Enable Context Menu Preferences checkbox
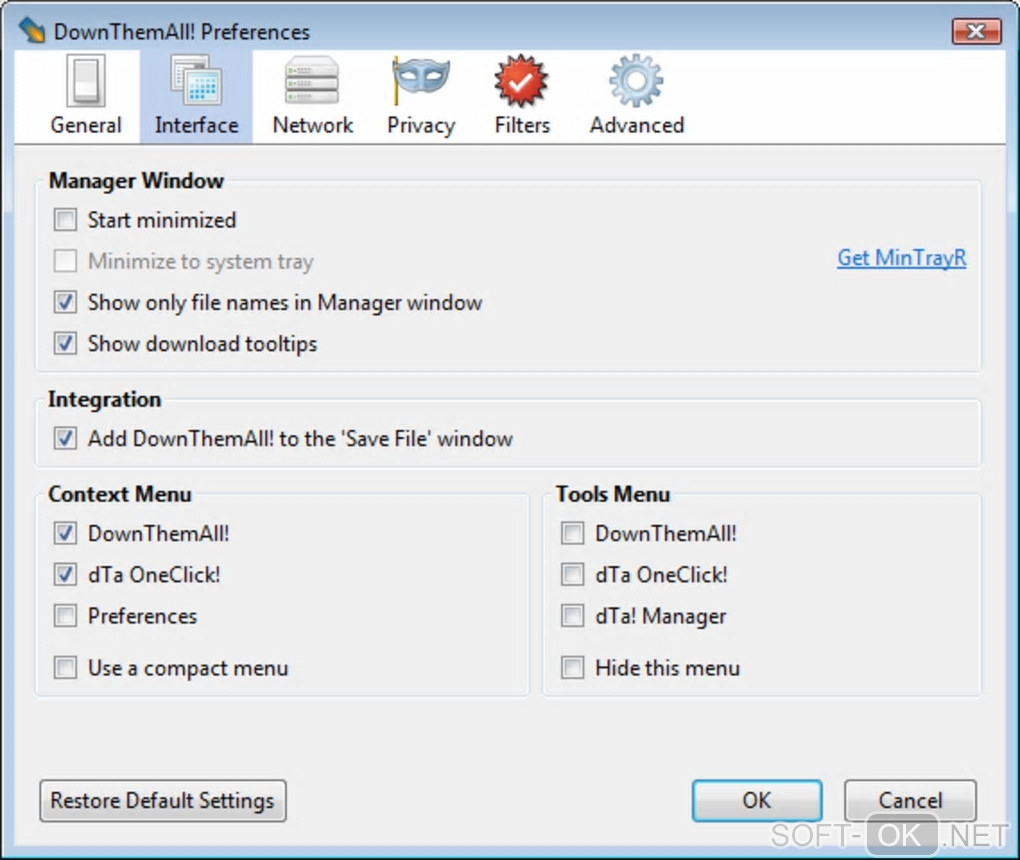The height and width of the screenshot is (860, 1020). click(x=65, y=615)
